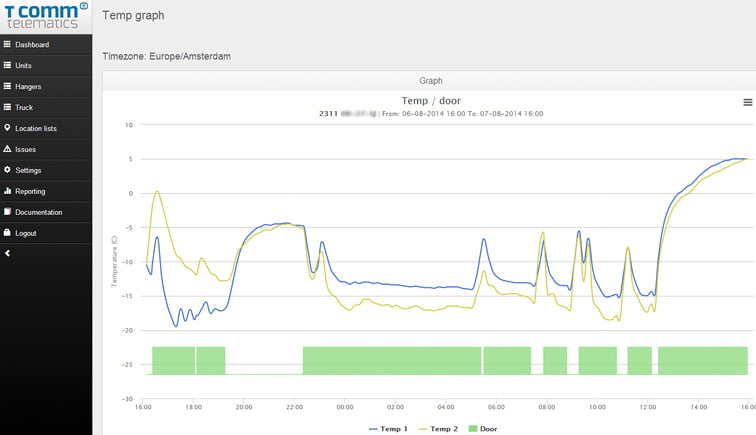Toggle the Temp 1 series in legend
756x435 pixels.
click(388, 428)
